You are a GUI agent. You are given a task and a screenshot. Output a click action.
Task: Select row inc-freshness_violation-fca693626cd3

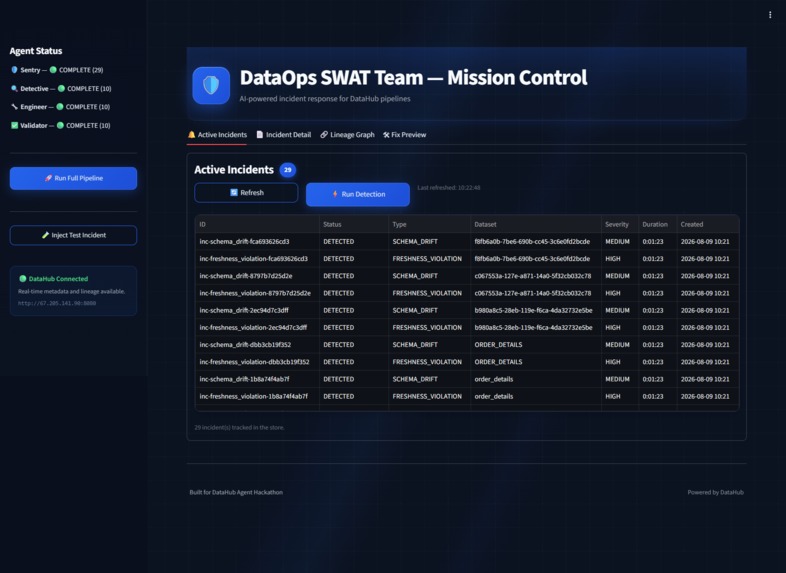pos(467,259)
